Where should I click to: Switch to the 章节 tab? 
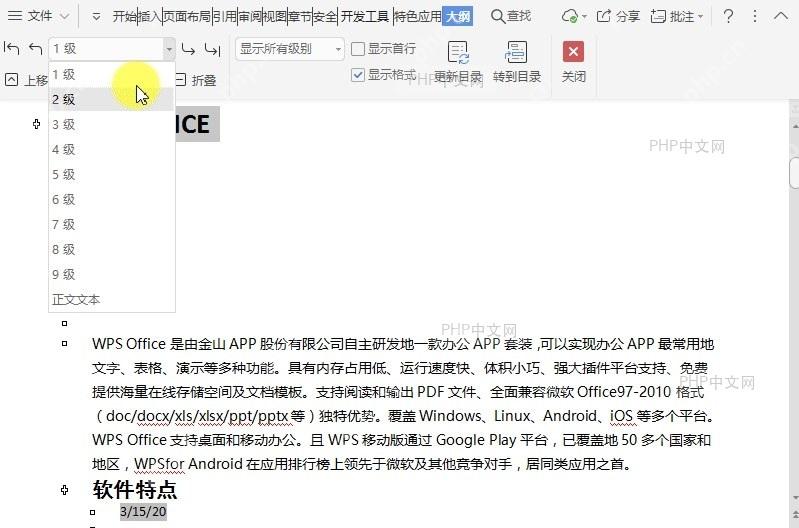pos(300,16)
